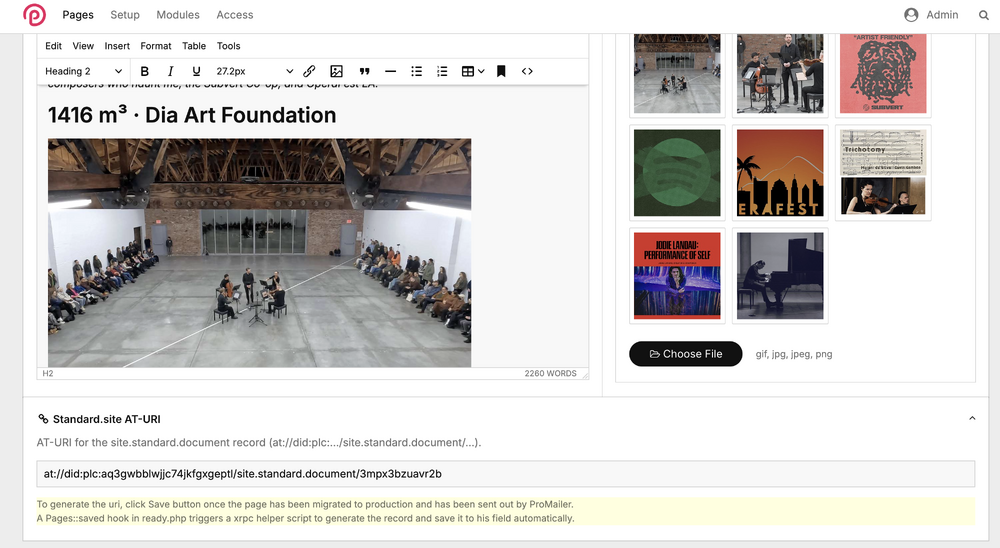Click the Admin user avatar icon

click(911, 15)
